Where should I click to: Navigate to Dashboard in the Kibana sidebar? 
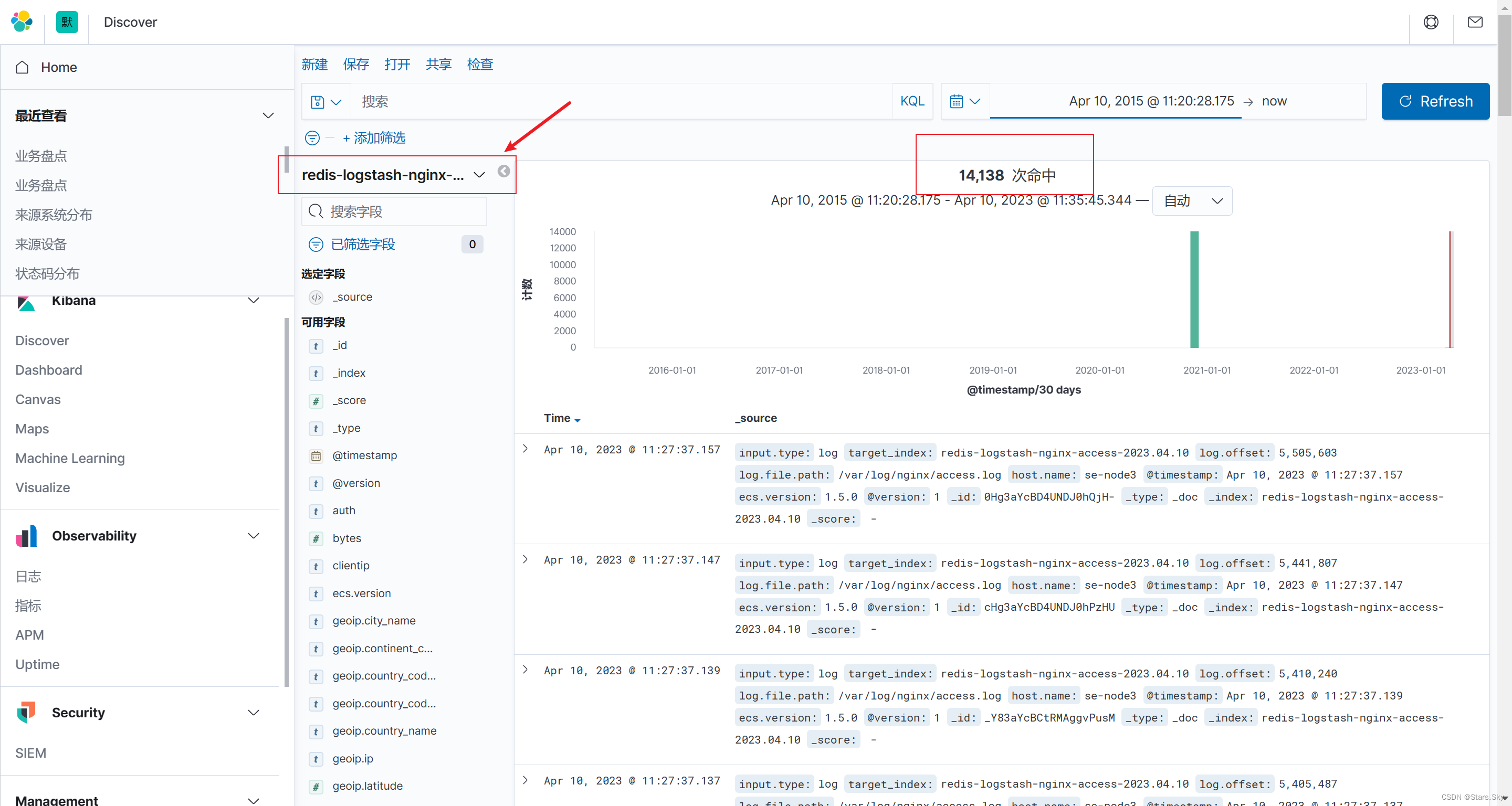tap(48, 369)
